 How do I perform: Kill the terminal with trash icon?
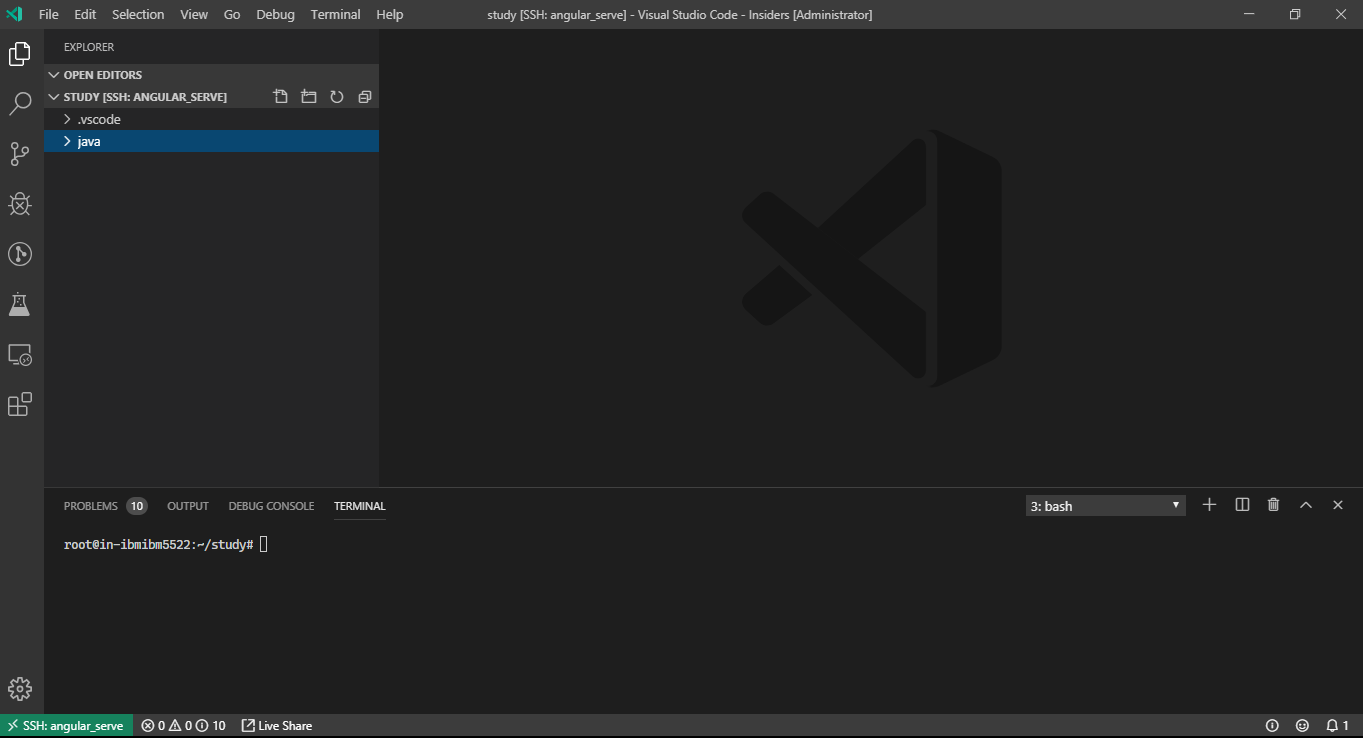1273,505
